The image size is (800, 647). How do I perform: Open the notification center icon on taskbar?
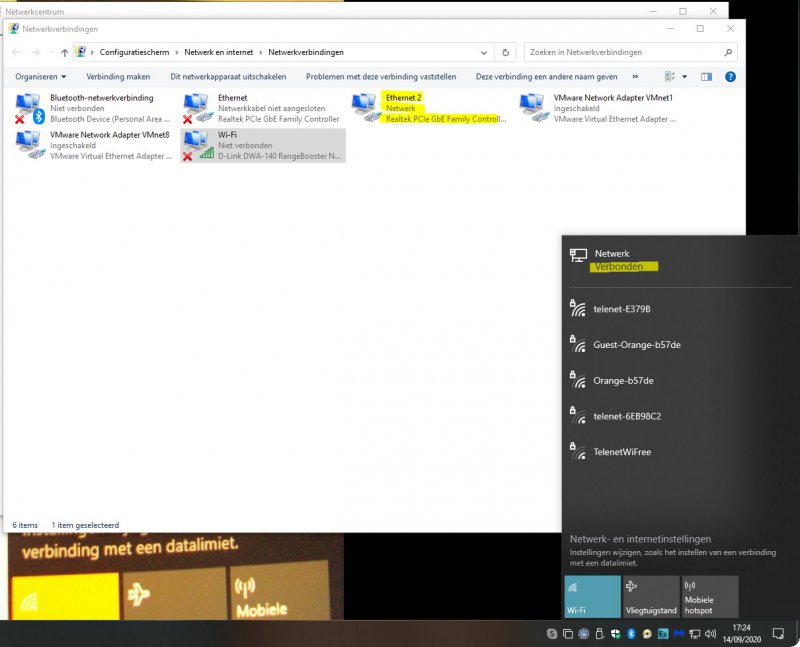[778, 634]
